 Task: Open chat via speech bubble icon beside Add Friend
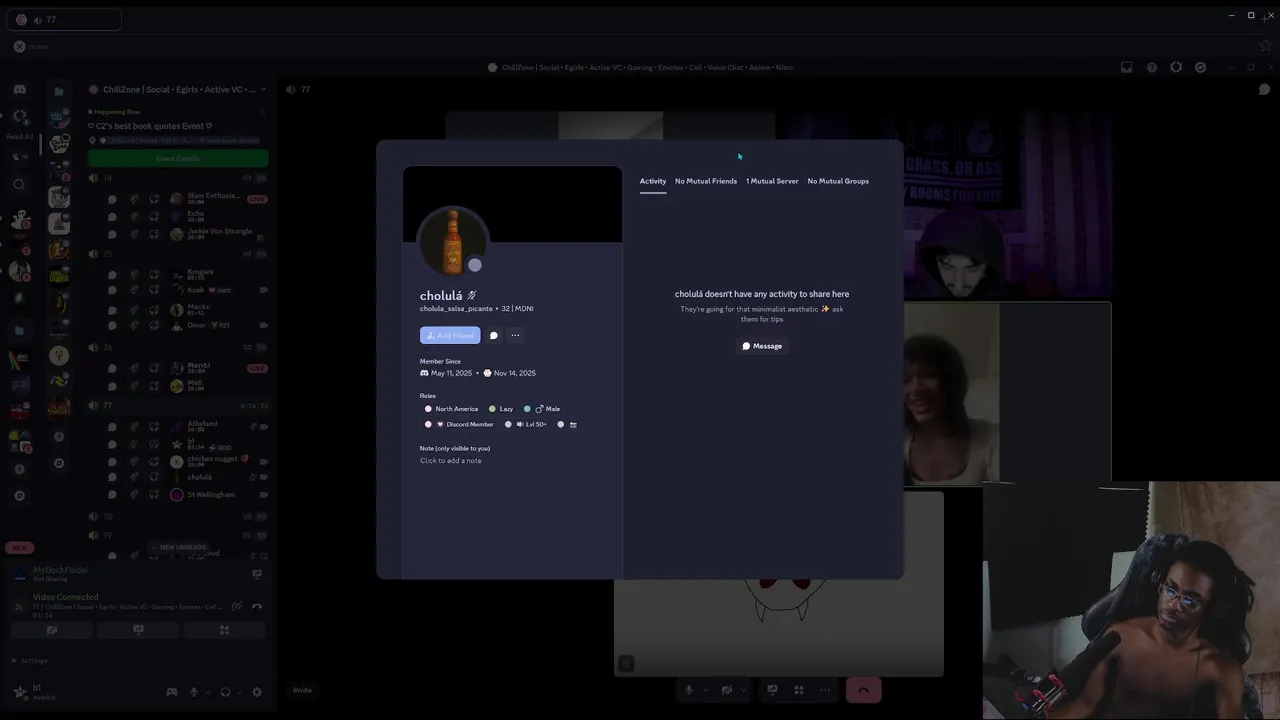(494, 335)
